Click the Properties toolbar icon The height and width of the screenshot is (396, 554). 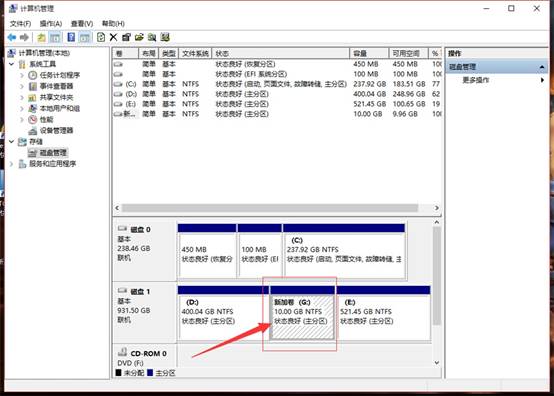coord(126,37)
